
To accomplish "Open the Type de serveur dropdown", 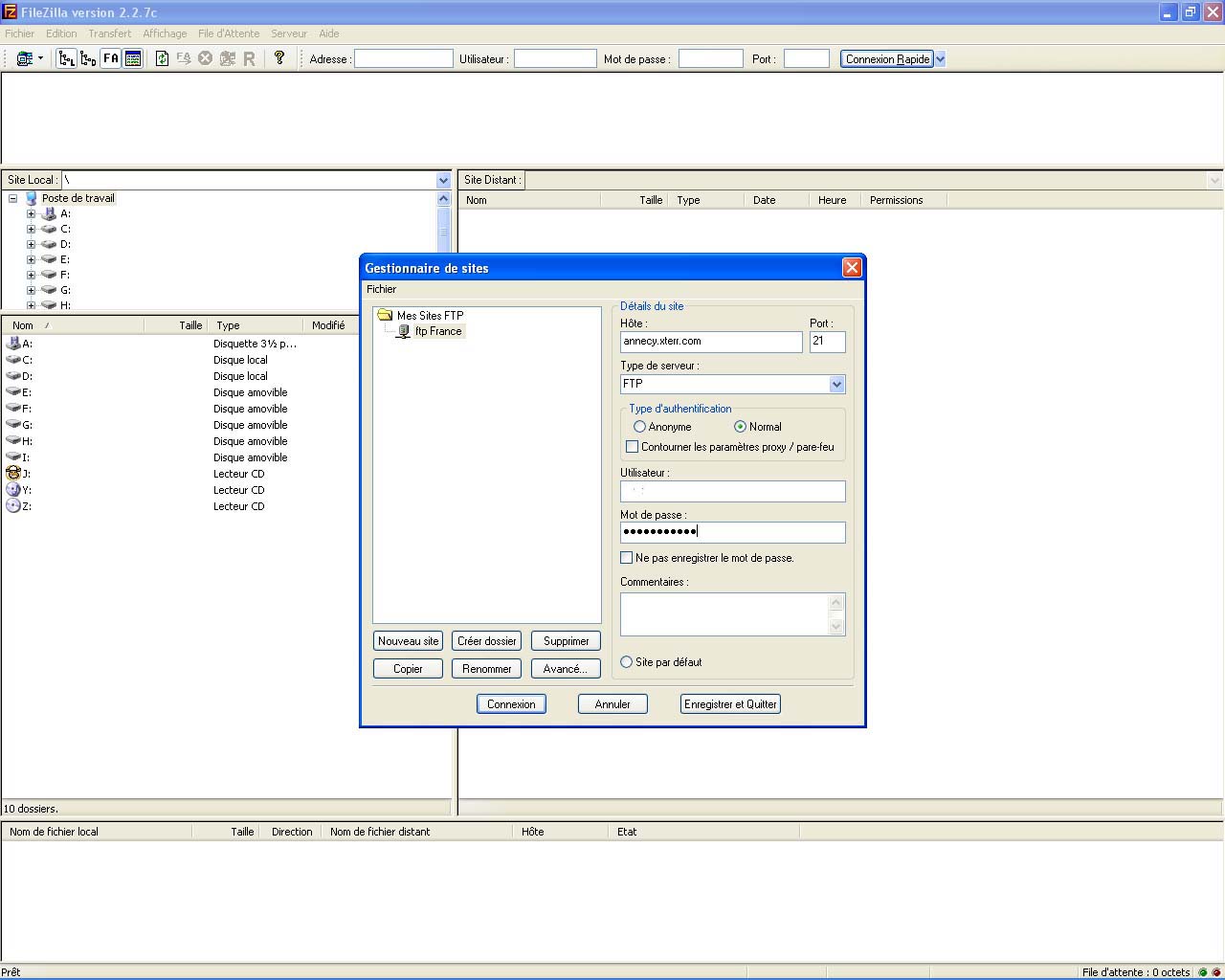I will (x=836, y=384).
